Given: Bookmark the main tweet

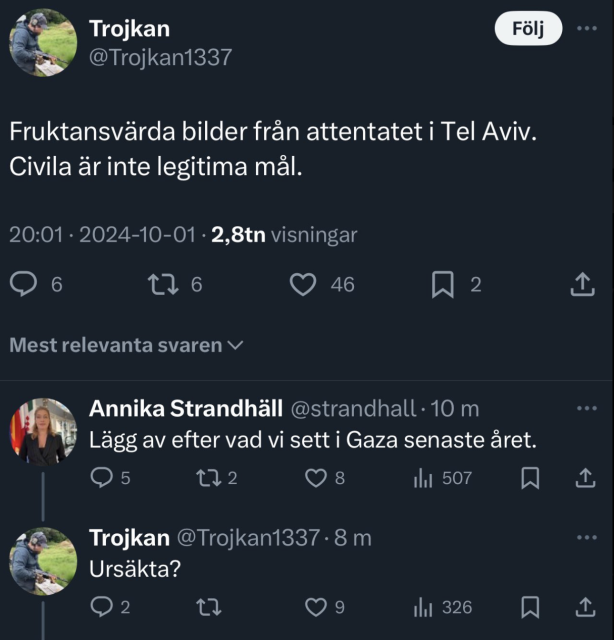Looking at the screenshot, I should [x=443, y=285].
